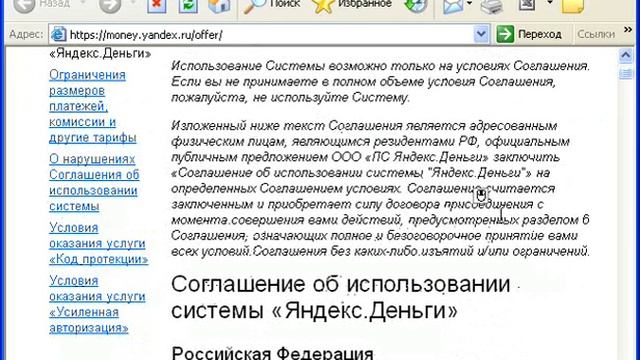Expand the Mail dropdown arrow

coord(469,4)
